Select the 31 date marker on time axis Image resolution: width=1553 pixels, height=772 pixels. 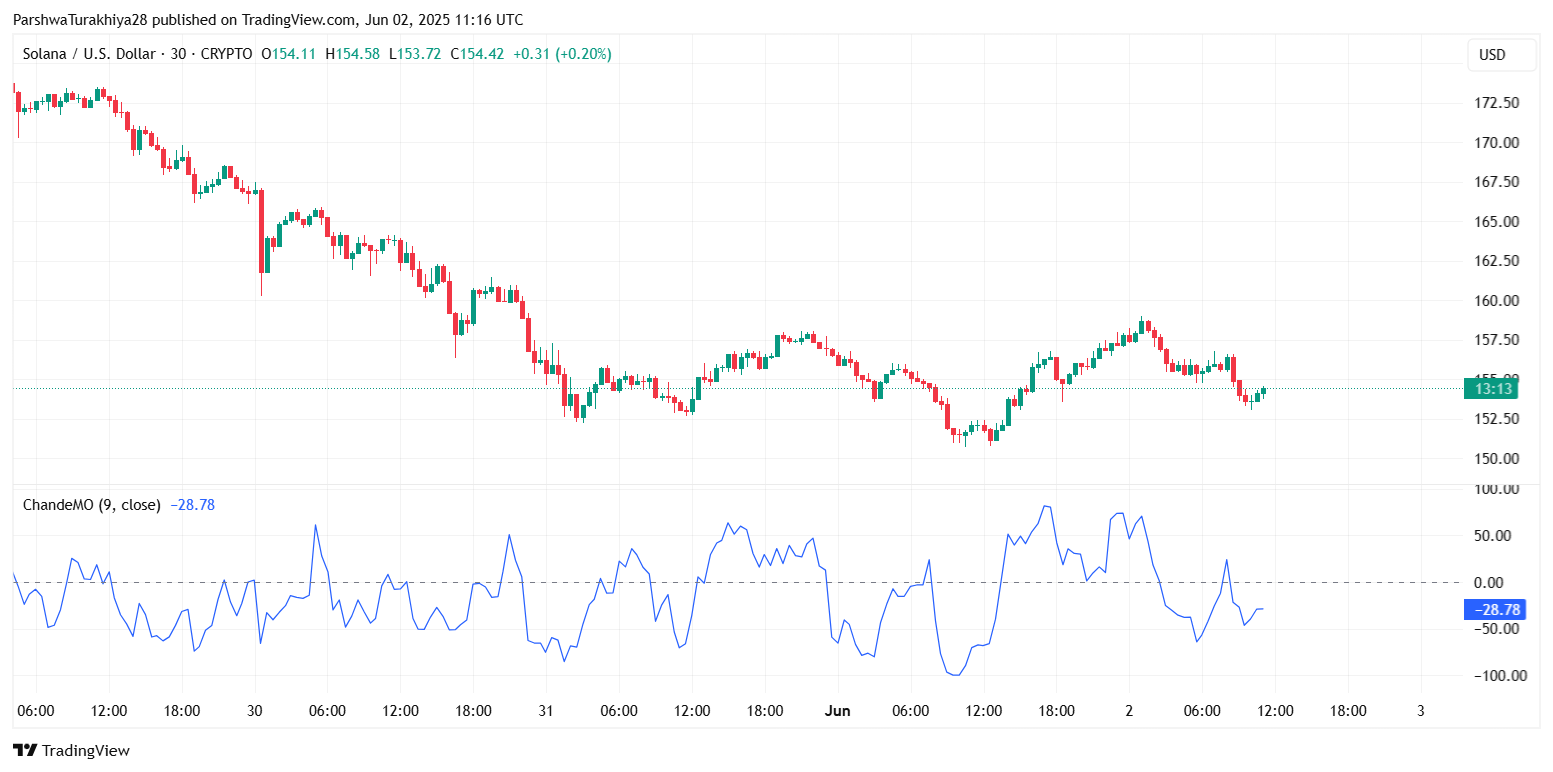point(546,711)
